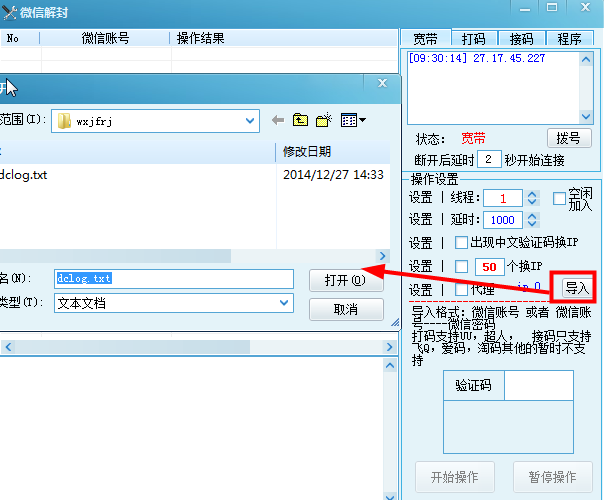Viewport: 604px width, 500px height.
Task: Enable the 空闲加入 checkbox
Action: pyautogui.click(x=559, y=198)
